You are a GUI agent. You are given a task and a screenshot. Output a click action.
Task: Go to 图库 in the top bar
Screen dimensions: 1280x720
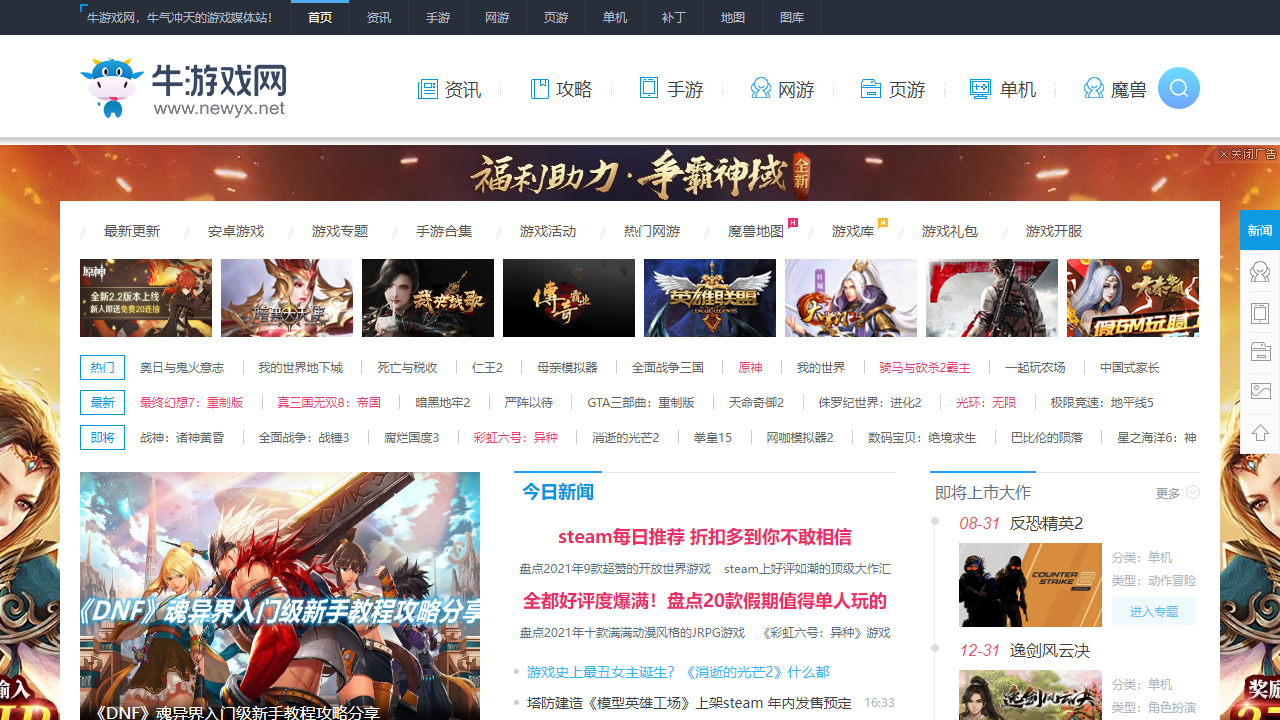(792, 18)
